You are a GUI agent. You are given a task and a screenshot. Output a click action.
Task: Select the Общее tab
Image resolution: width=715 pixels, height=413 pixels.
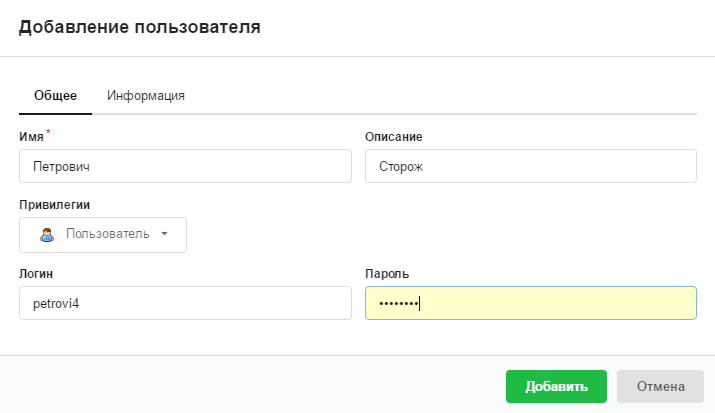click(x=56, y=95)
